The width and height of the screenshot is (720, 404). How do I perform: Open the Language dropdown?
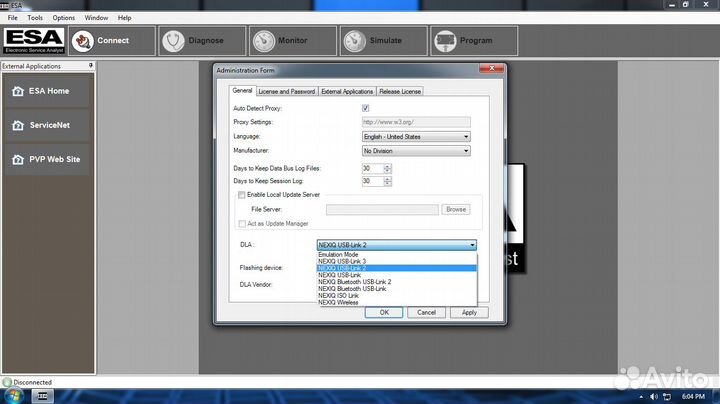point(416,137)
